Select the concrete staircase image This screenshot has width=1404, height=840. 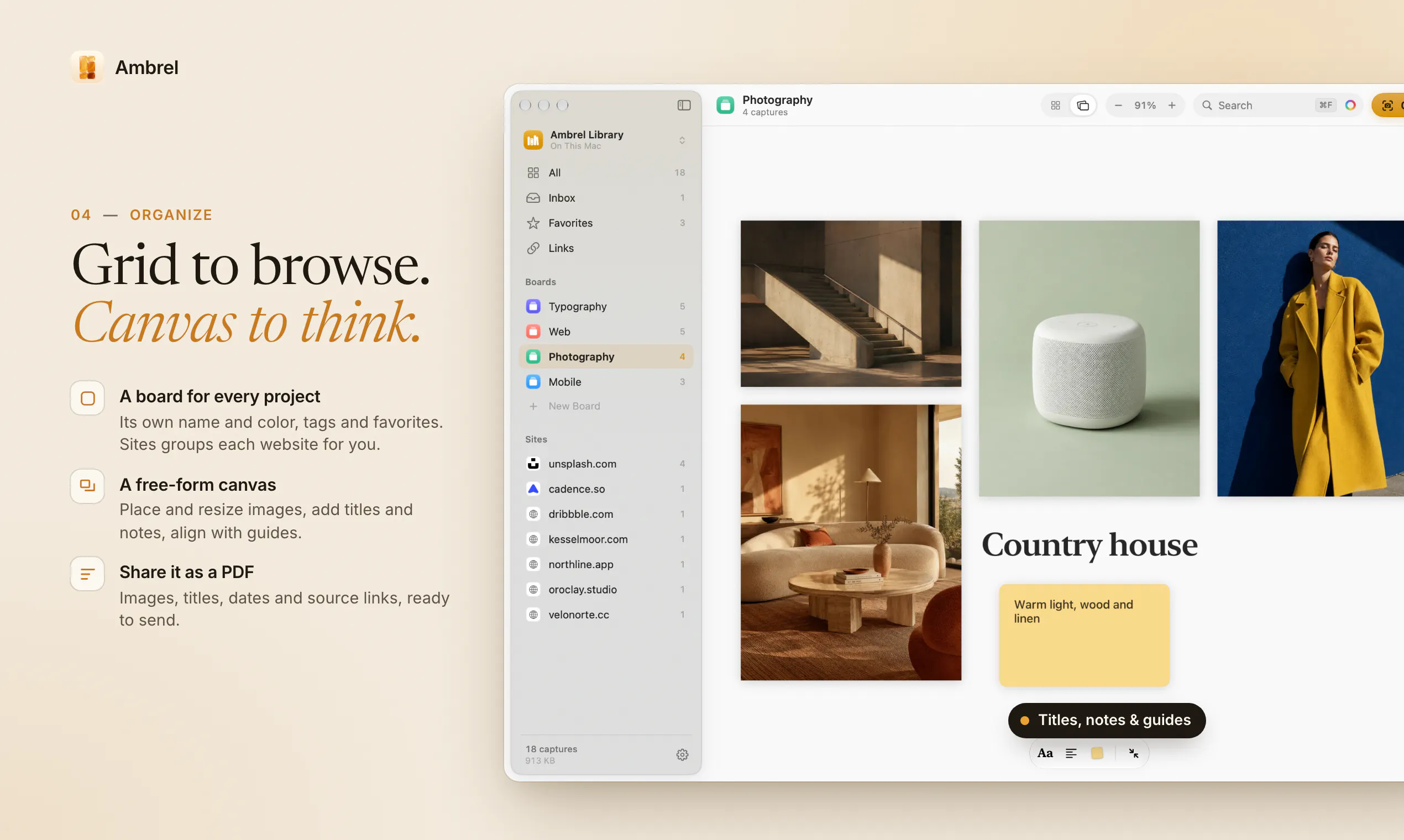point(850,303)
